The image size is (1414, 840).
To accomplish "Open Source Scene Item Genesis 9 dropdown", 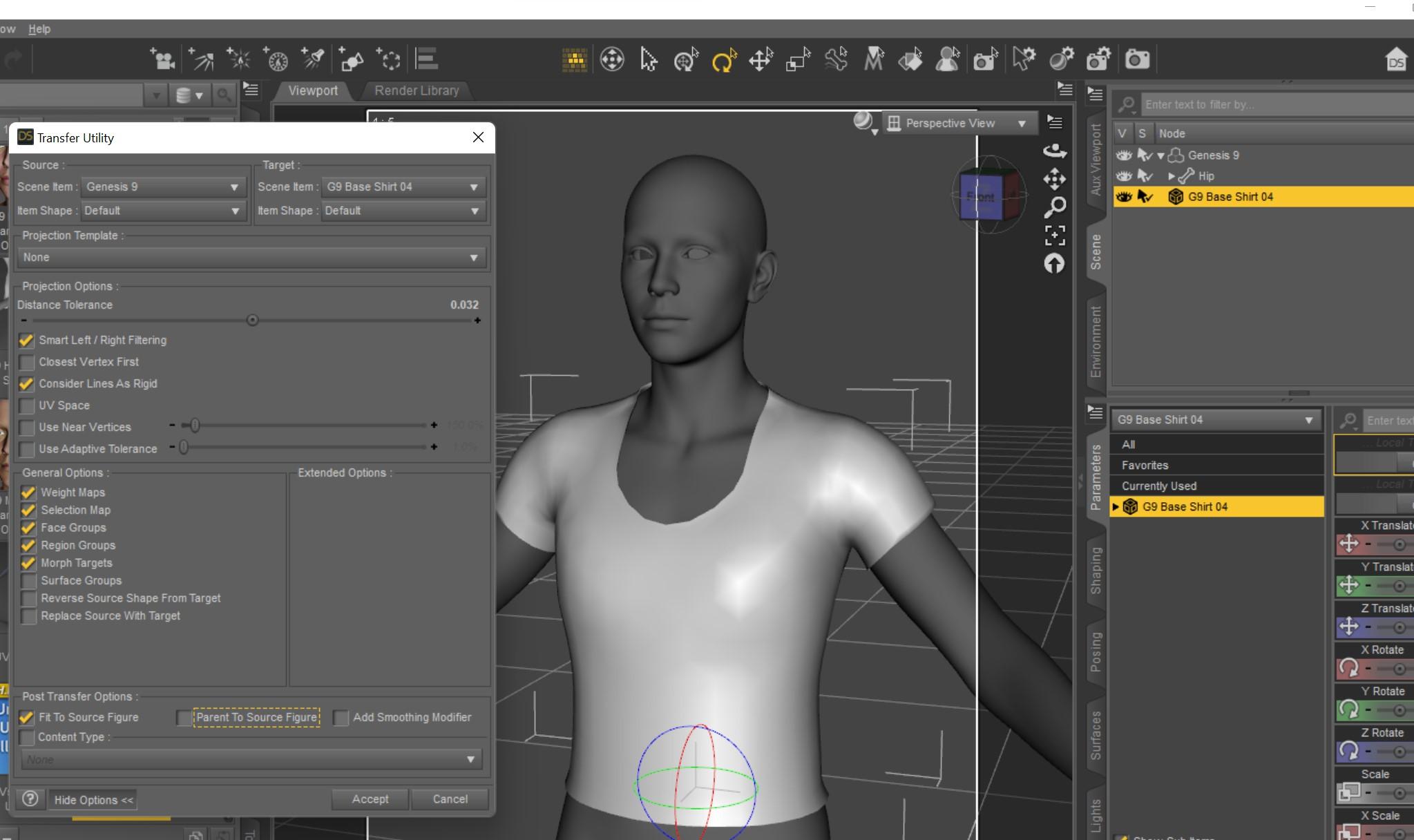I will point(163,187).
